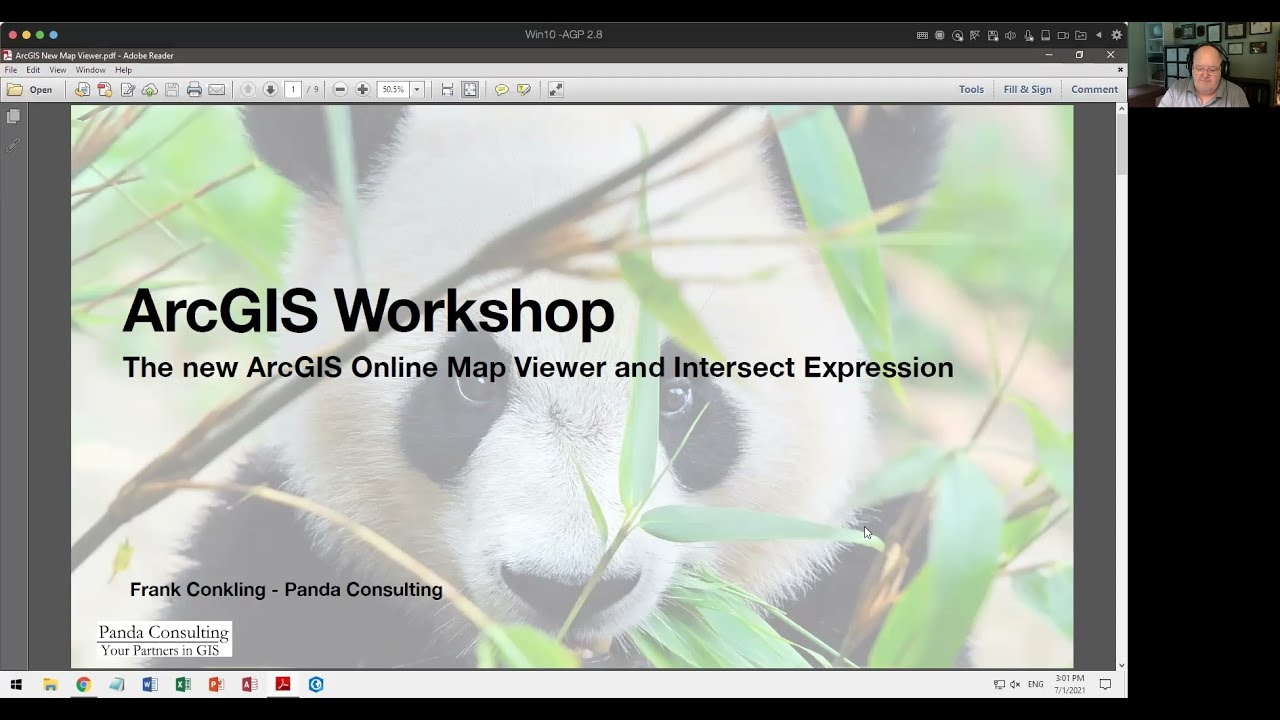The height and width of the screenshot is (720, 1280).
Task: Toggle Read Mode with the expand arrows icon
Action: pyautogui.click(x=556, y=89)
